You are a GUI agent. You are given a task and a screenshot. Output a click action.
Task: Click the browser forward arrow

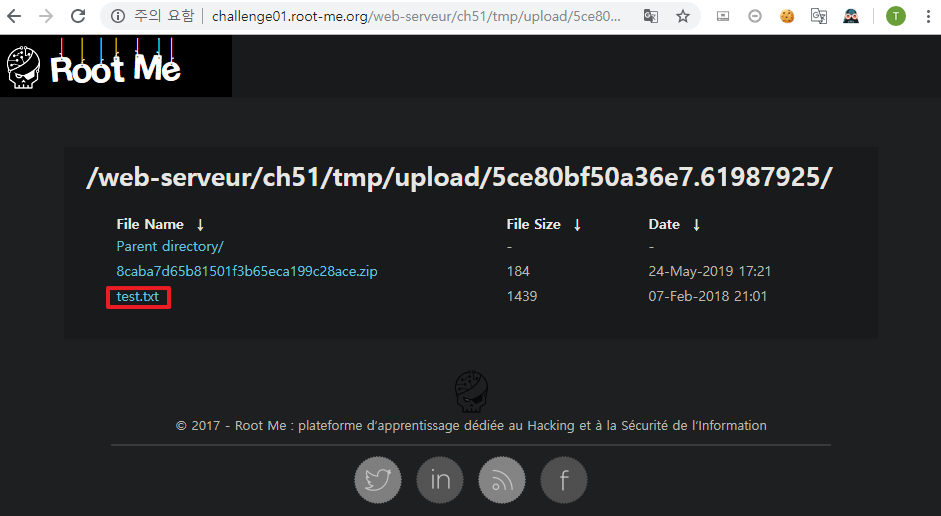[x=46, y=16]
